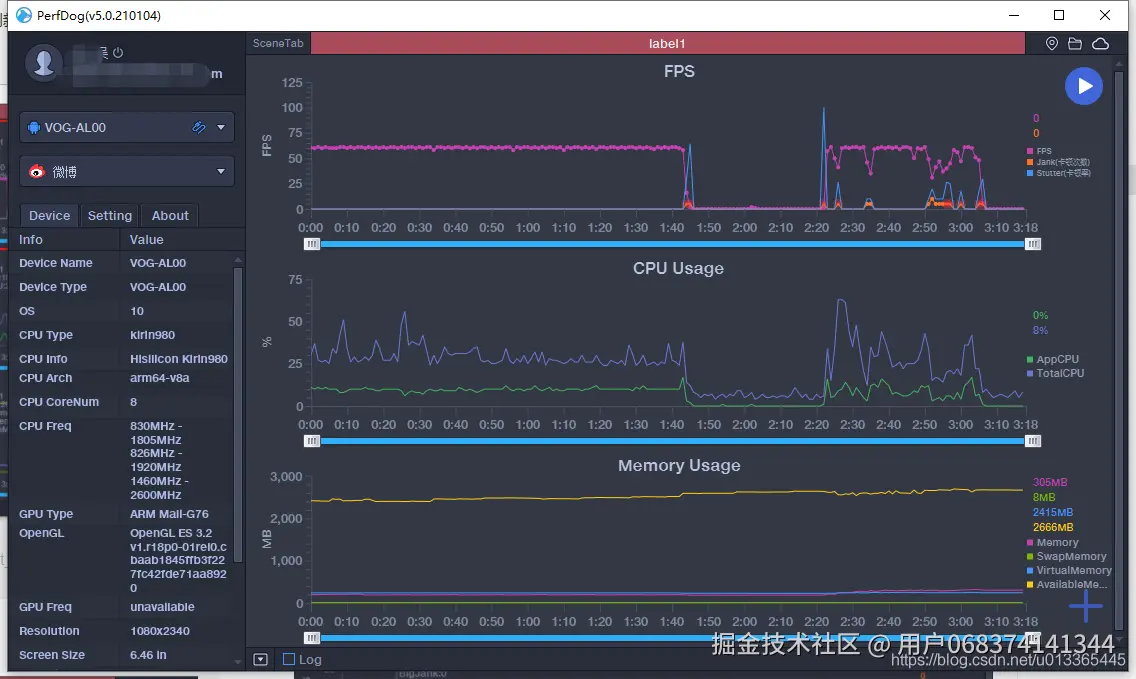Click the power logout icon beside username
This screenshot has height=679, width=1136.
pyautogui.click(x=118, y=52)
